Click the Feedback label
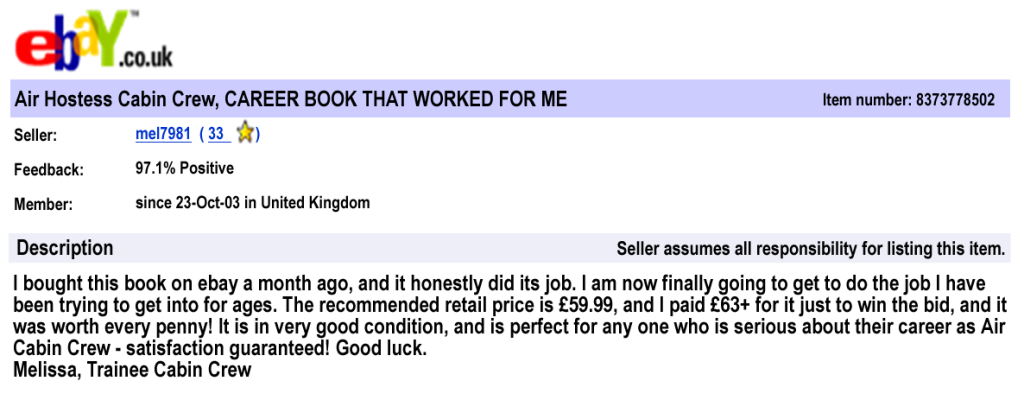 click(x=48, y=170)
